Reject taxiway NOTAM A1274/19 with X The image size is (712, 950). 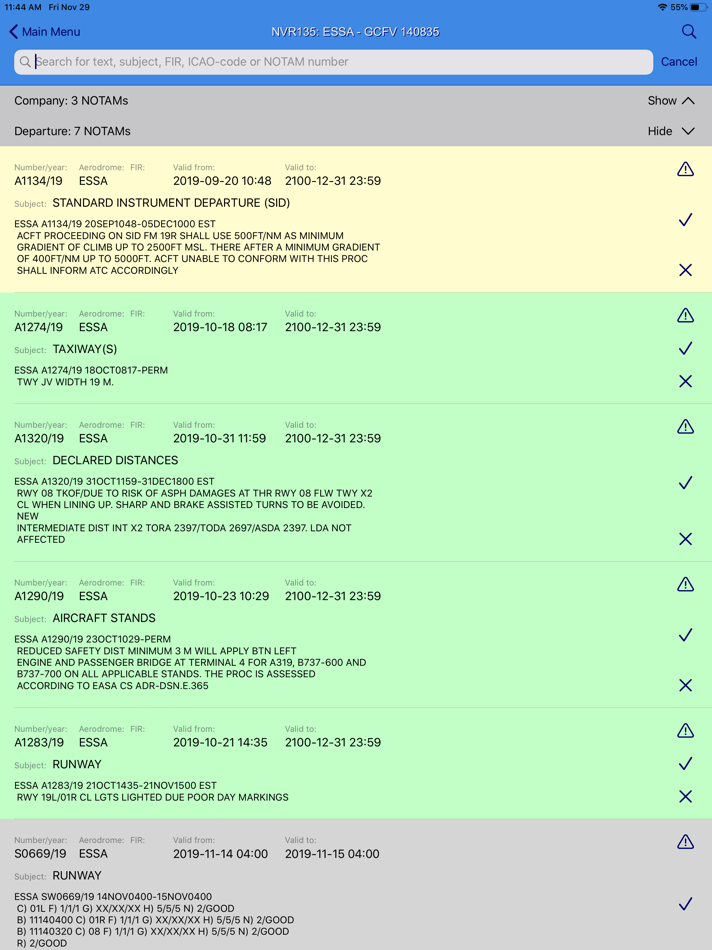[685, 381]
